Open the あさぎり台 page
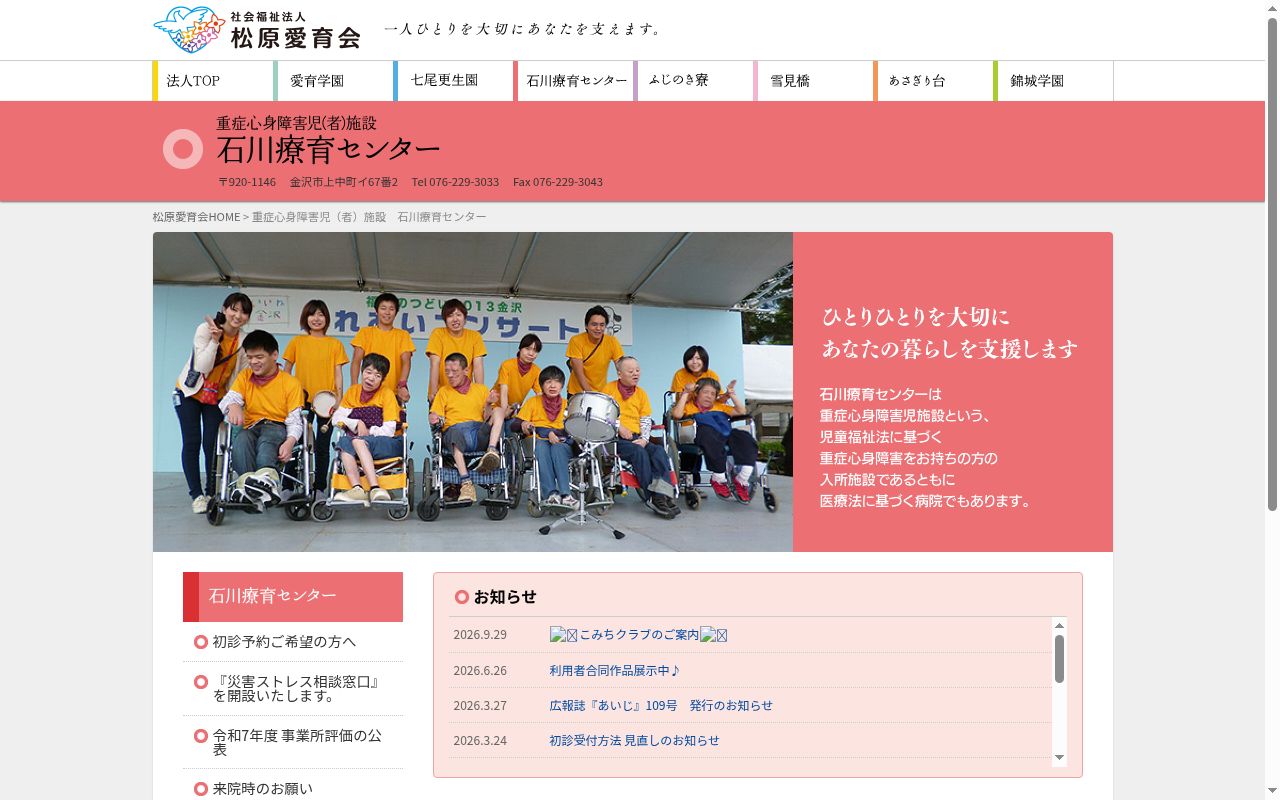This screenshot has width=1280, height=800. pyautogui.click(x=933, y=81)
